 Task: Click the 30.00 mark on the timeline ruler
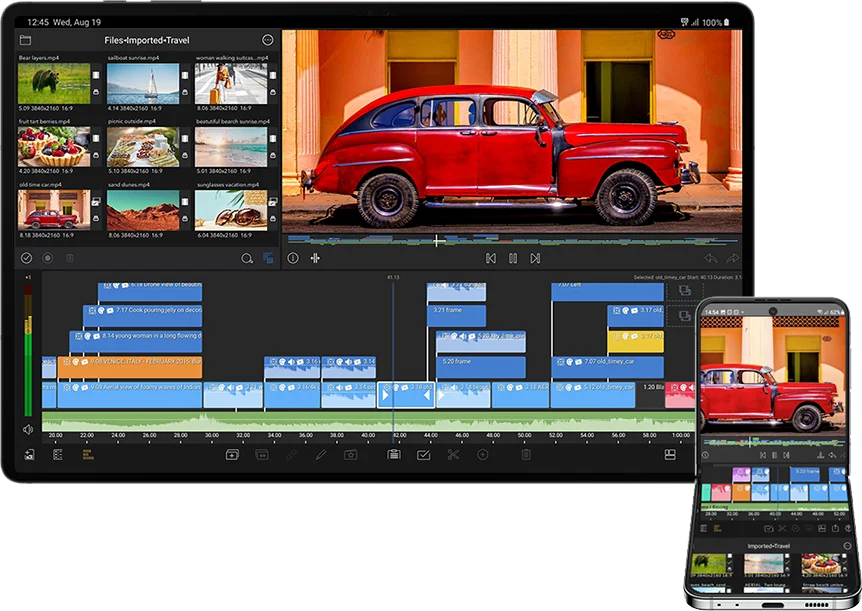(212, 436)
